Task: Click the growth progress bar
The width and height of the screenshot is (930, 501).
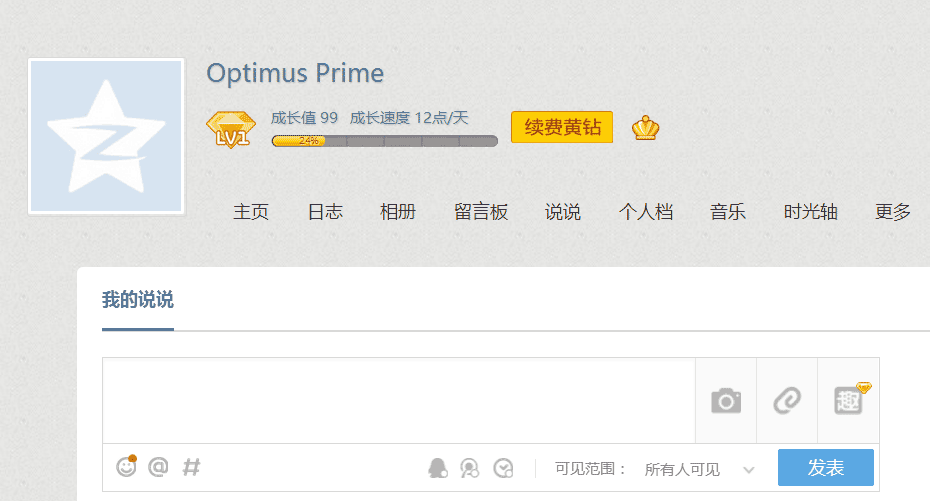Action: pyautogui.click(x=384, y=141)
